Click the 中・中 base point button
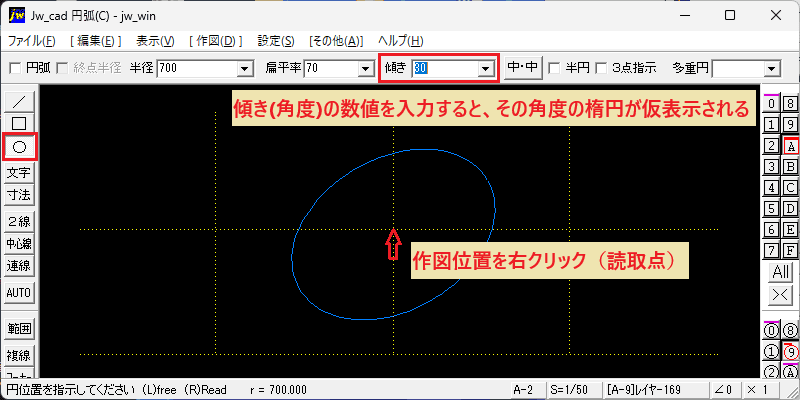The image size is (800, 400). [x=523, y=67]
